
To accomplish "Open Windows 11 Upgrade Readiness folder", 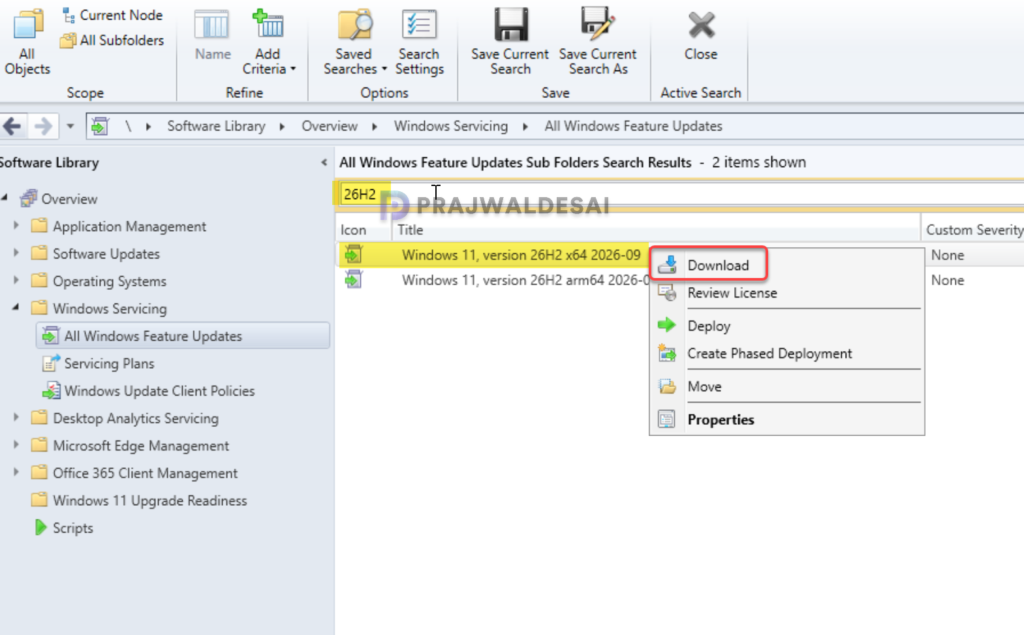I will point(150,500).
